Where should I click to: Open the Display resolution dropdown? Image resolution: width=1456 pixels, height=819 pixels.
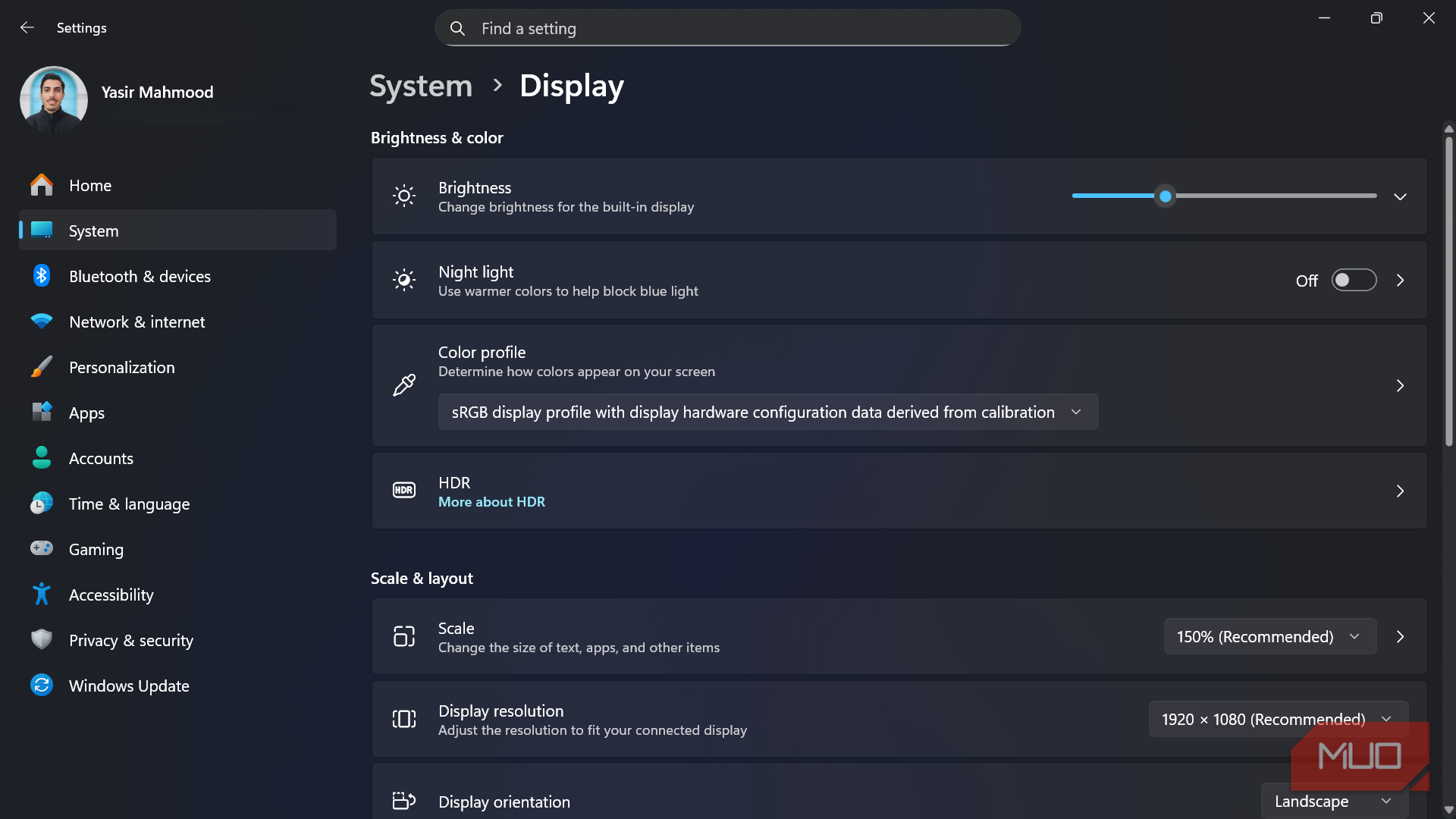click(x=1279, y=719)
